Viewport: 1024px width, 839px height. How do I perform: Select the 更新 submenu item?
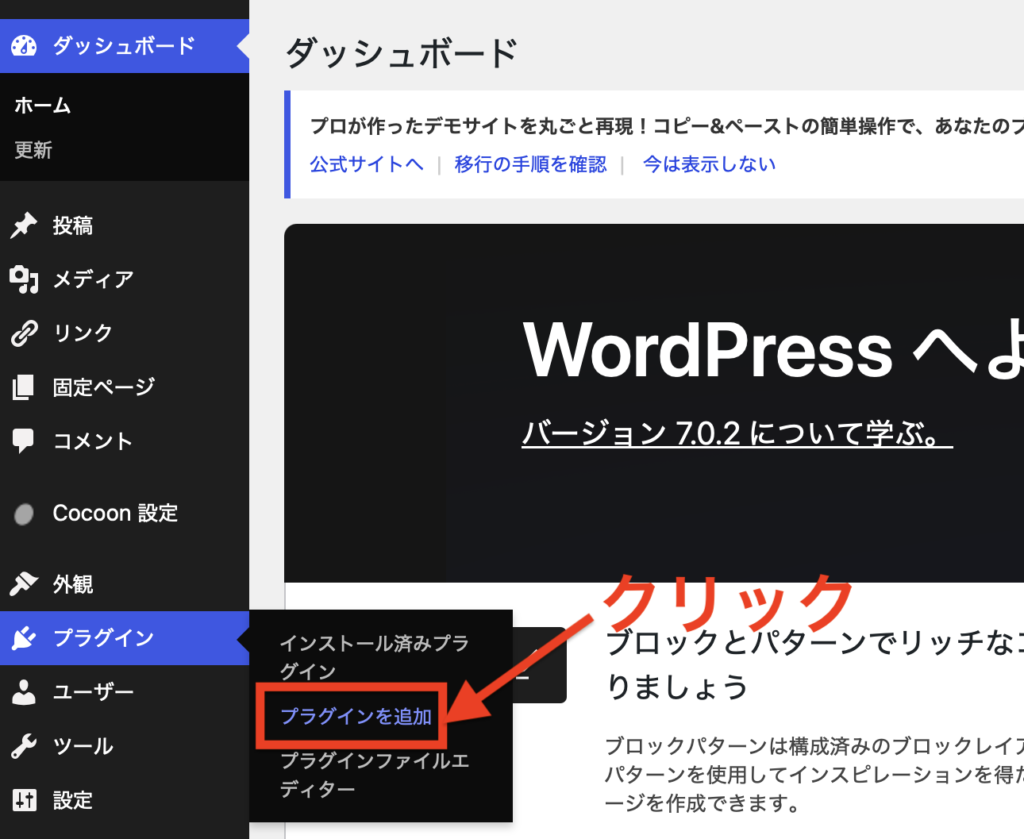click(x=33, y=150)
